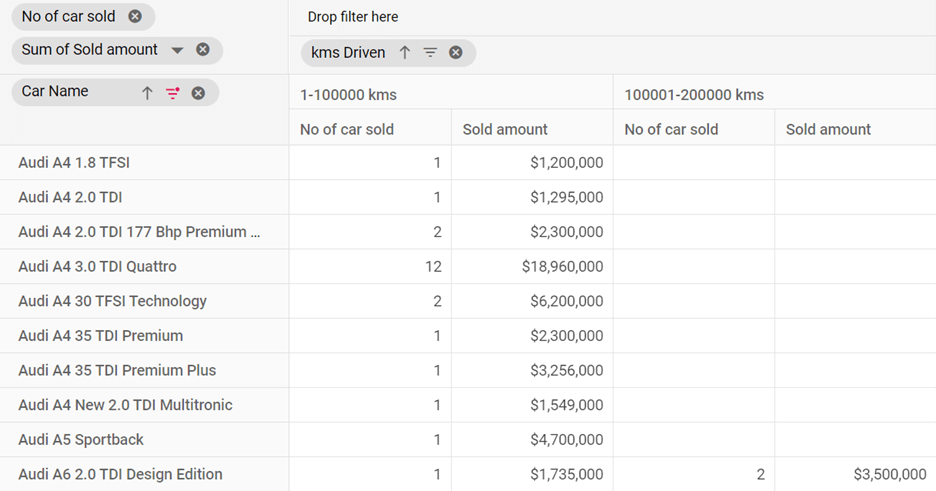The height and width of the screenshot is (491, 936).
Task: Select row Audi A4 2.0 TDI
Action: coord(144,197)
